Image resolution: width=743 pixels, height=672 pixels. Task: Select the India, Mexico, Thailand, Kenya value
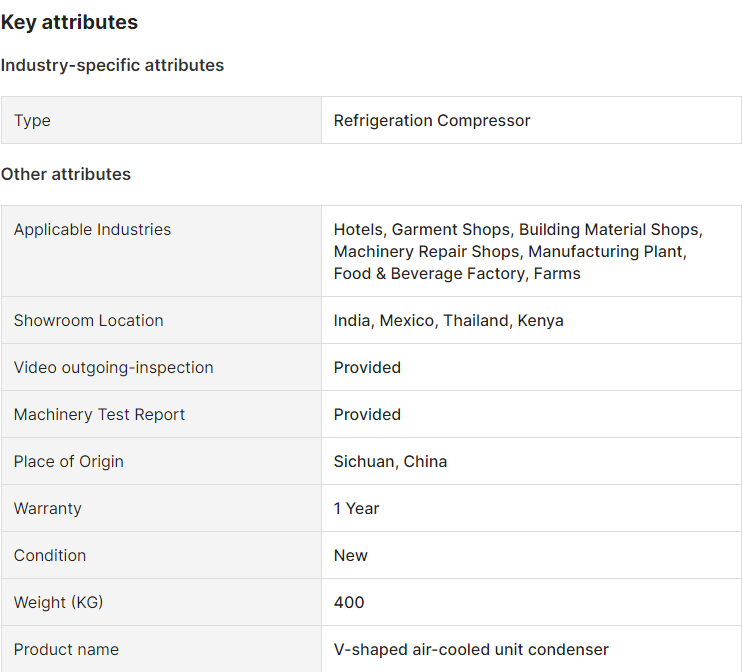coord(448,320)
